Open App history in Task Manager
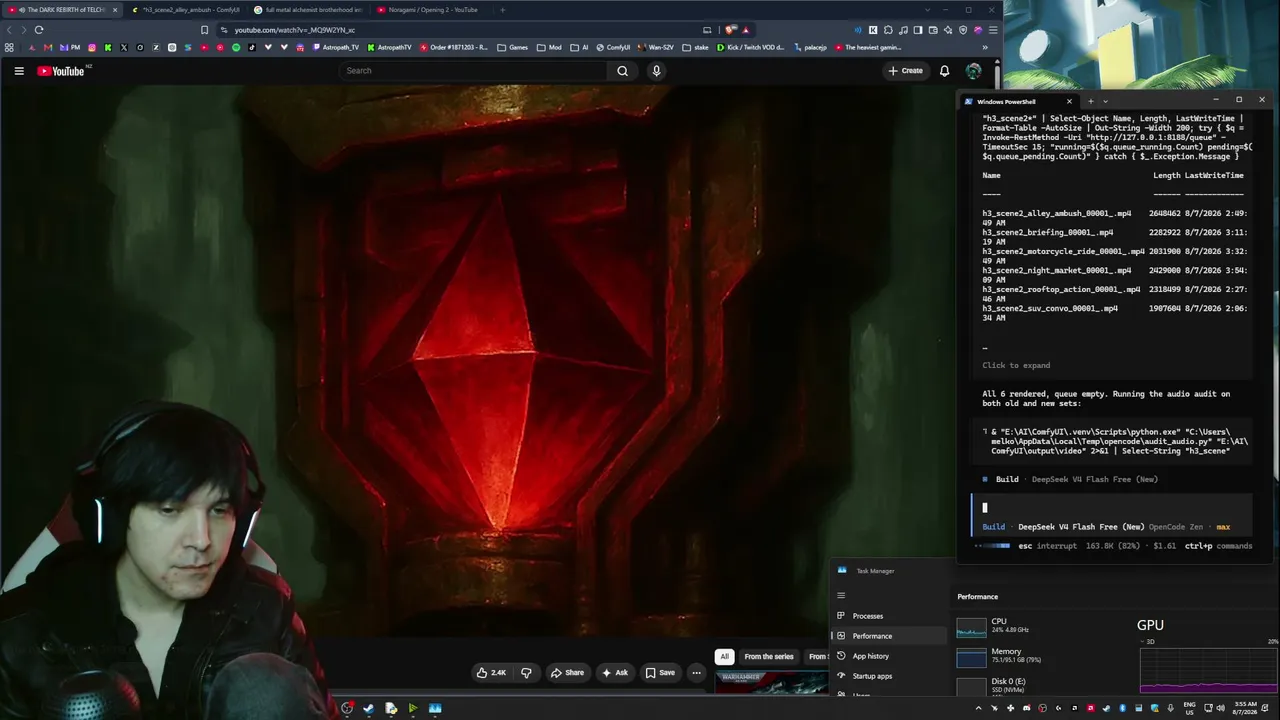Screen dimensions: 1280x720 point(890,656)
